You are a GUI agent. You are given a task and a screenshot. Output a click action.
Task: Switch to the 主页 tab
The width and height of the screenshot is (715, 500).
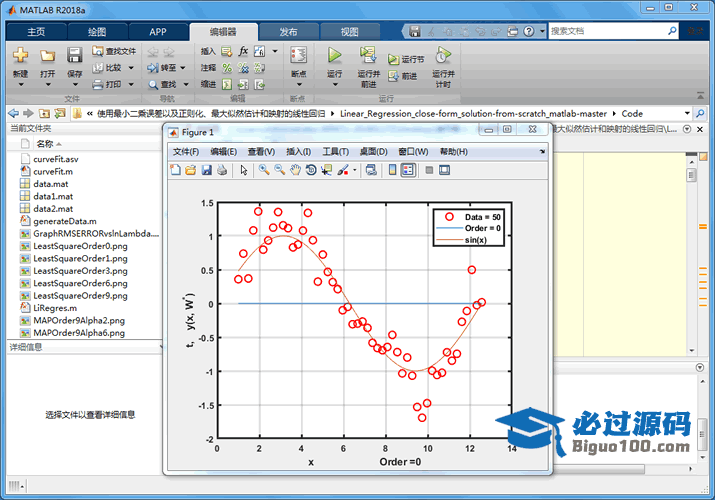coord(36,31)
